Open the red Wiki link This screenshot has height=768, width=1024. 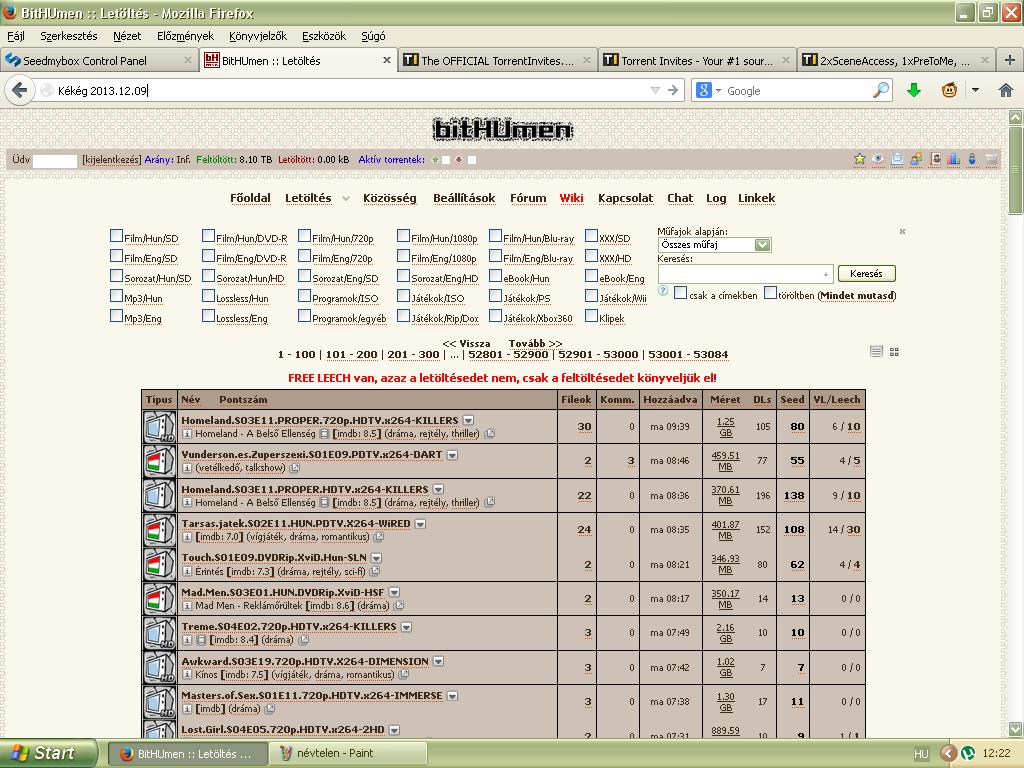(571, 199)
